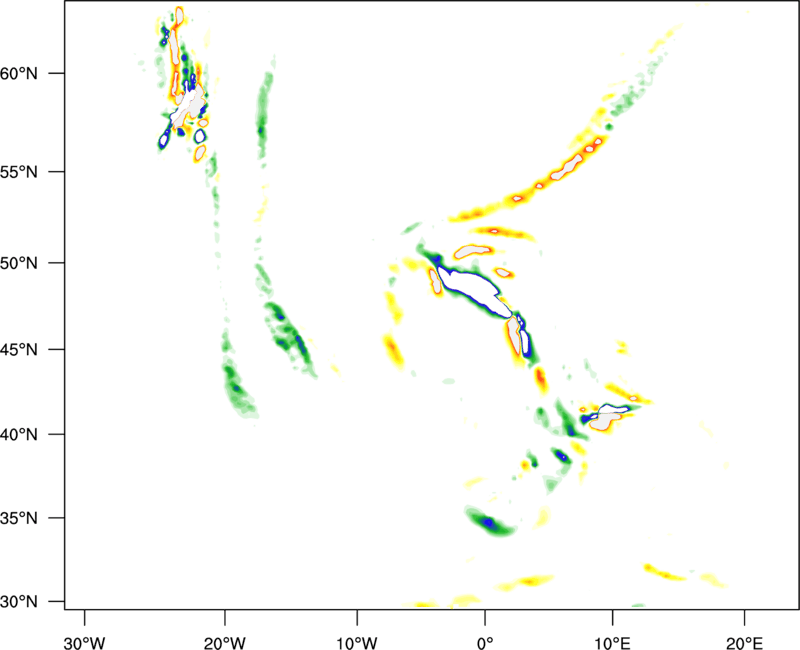Click the 40°N latitude label
Image resolution: width=800 pixels, height=650 pixels.
pos(19,435)
